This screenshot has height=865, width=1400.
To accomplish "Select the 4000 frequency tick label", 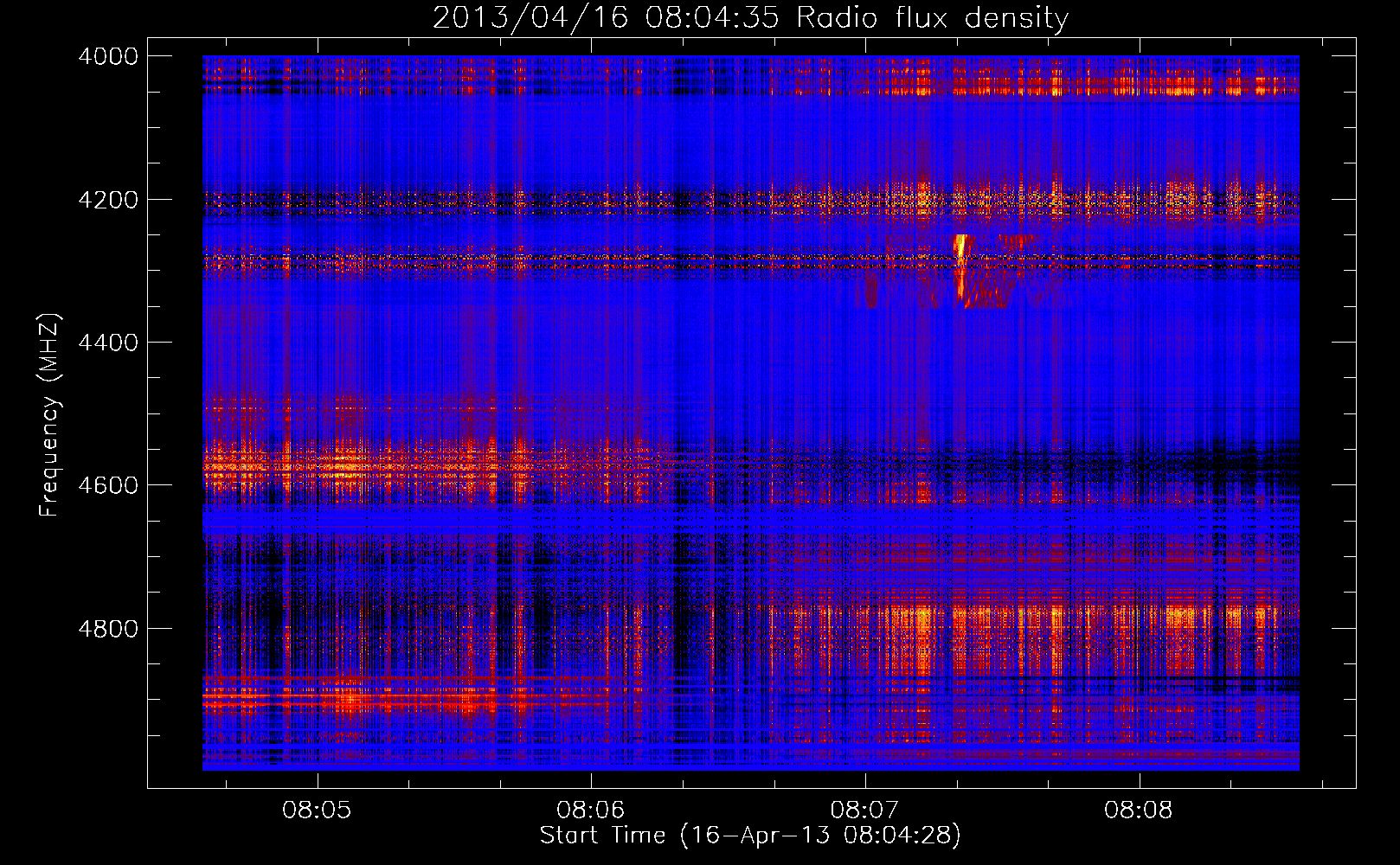I will point(108,56).
